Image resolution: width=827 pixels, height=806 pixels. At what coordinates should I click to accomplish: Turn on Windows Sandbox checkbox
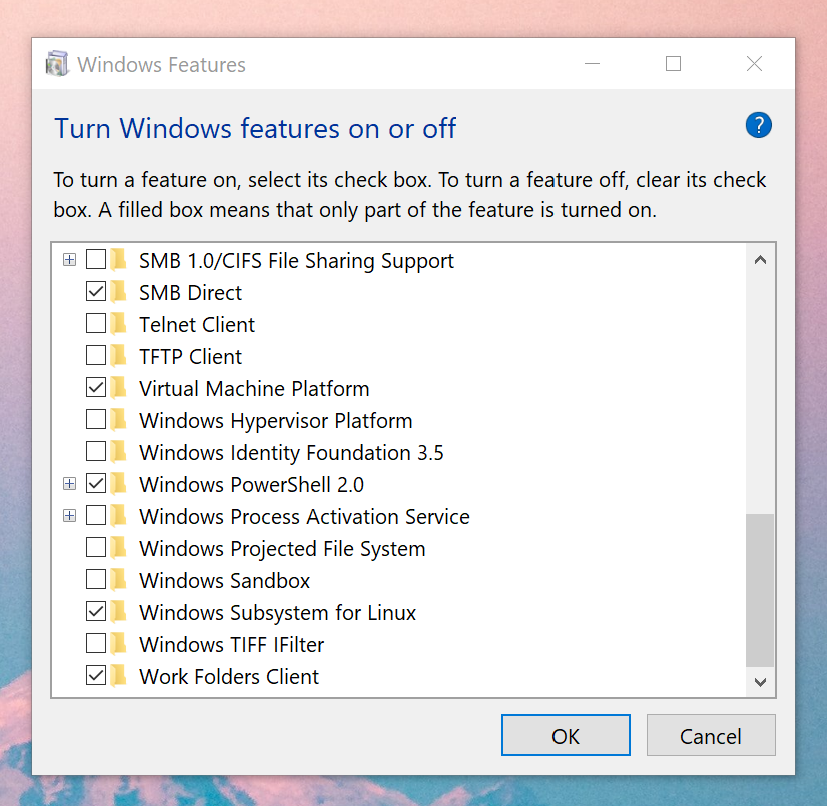(x=96, y=580)
